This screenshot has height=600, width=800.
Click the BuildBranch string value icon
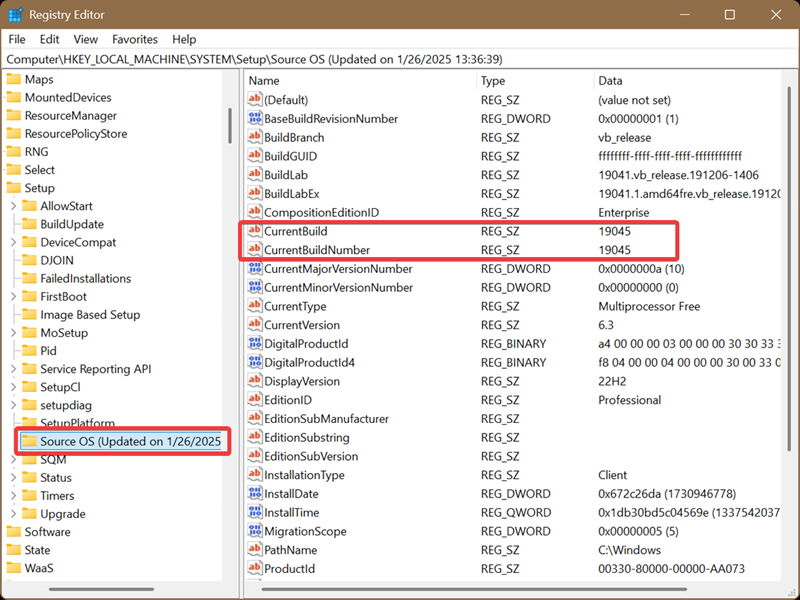click(255, 137)
